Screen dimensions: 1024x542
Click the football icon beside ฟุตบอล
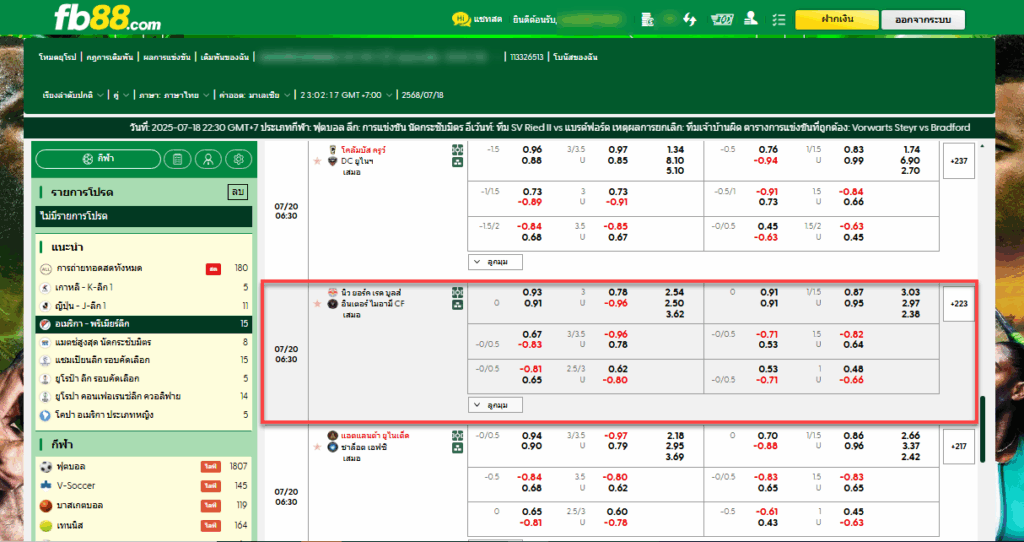coord(46,467)
